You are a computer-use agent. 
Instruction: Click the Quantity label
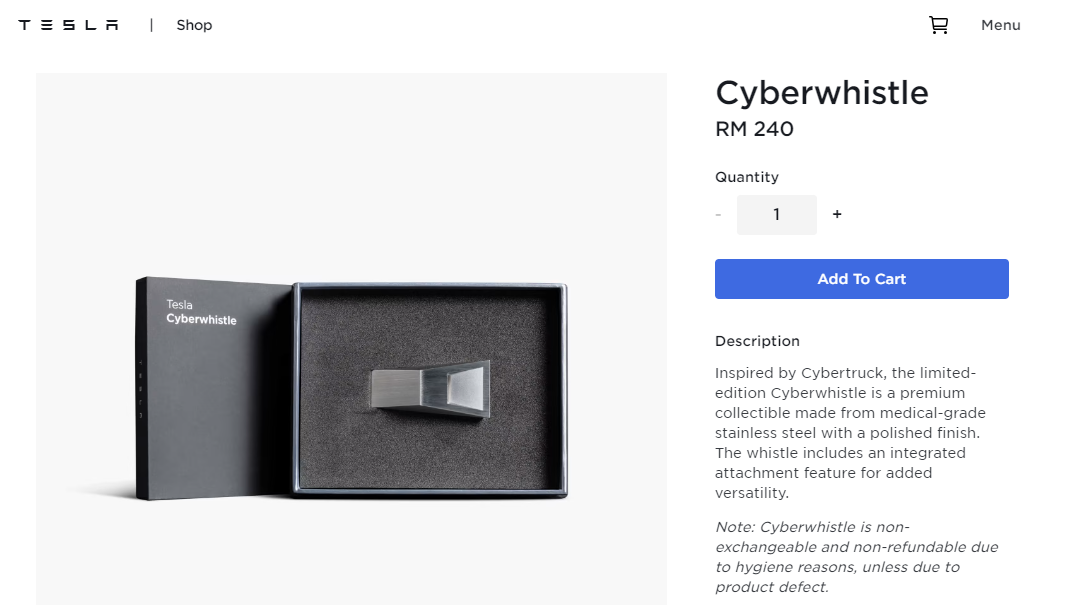tap(746, 177)
